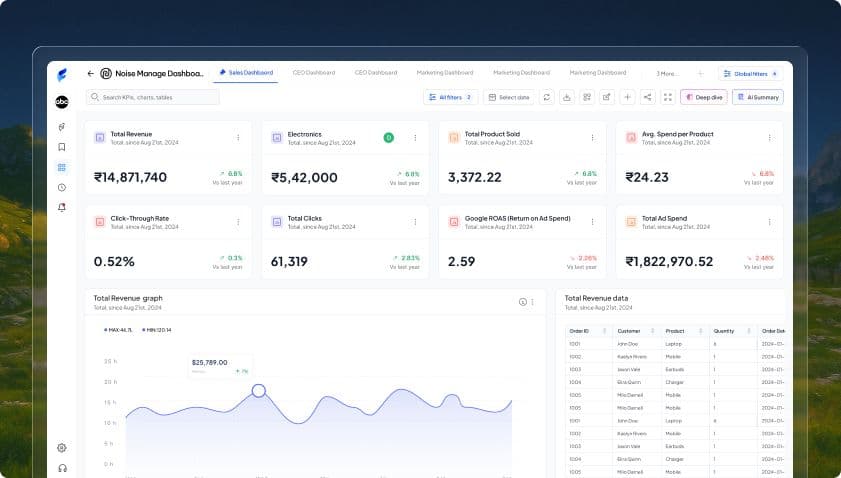The width and height of the screenshot is (841, 478).
Task: Open the Global filters button
Action: pos(750,73)
